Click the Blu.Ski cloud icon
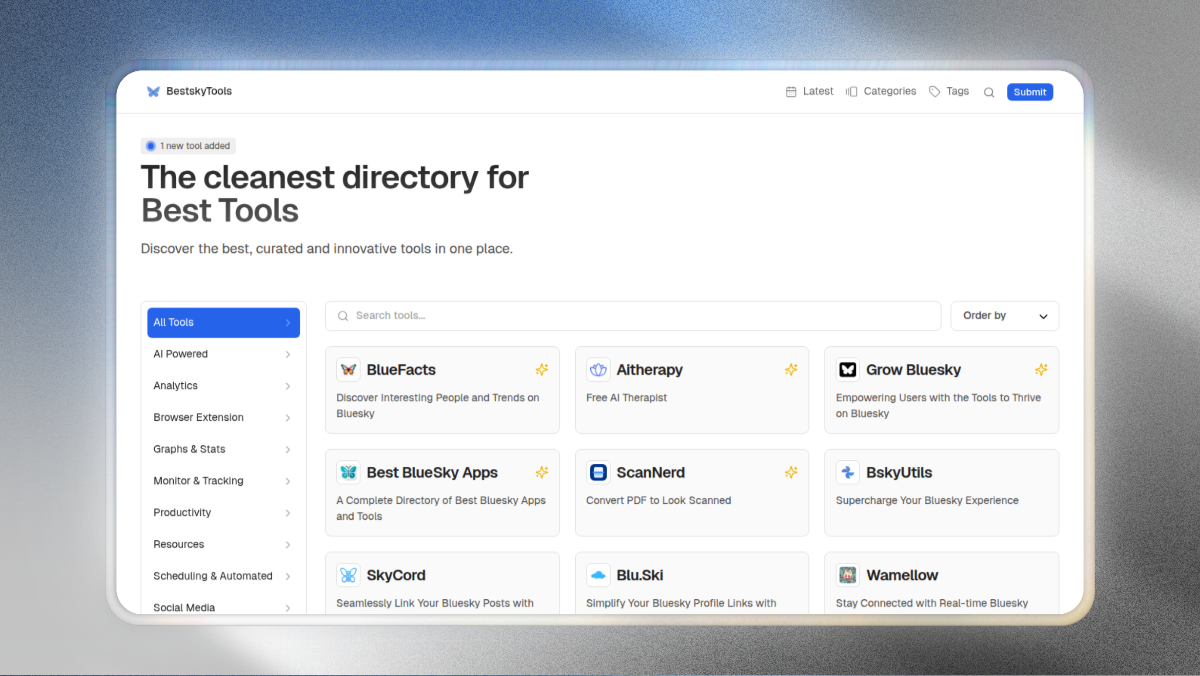This screenshot has height=676, width=1200. tap(598, 575)
